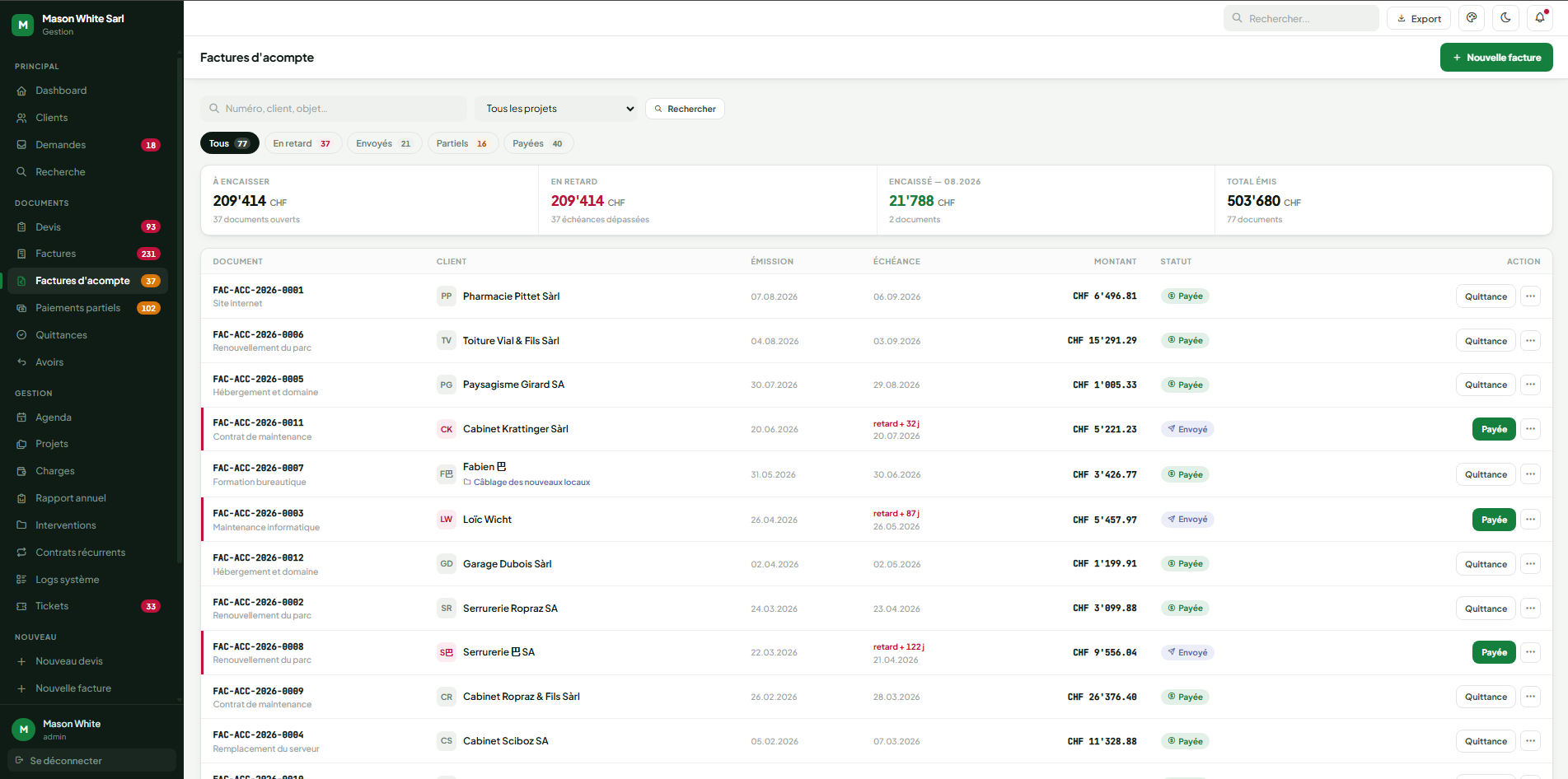
Task: Select the Envoyé status badge for Cabinet Krattinger
Action: pos(1187,429)
